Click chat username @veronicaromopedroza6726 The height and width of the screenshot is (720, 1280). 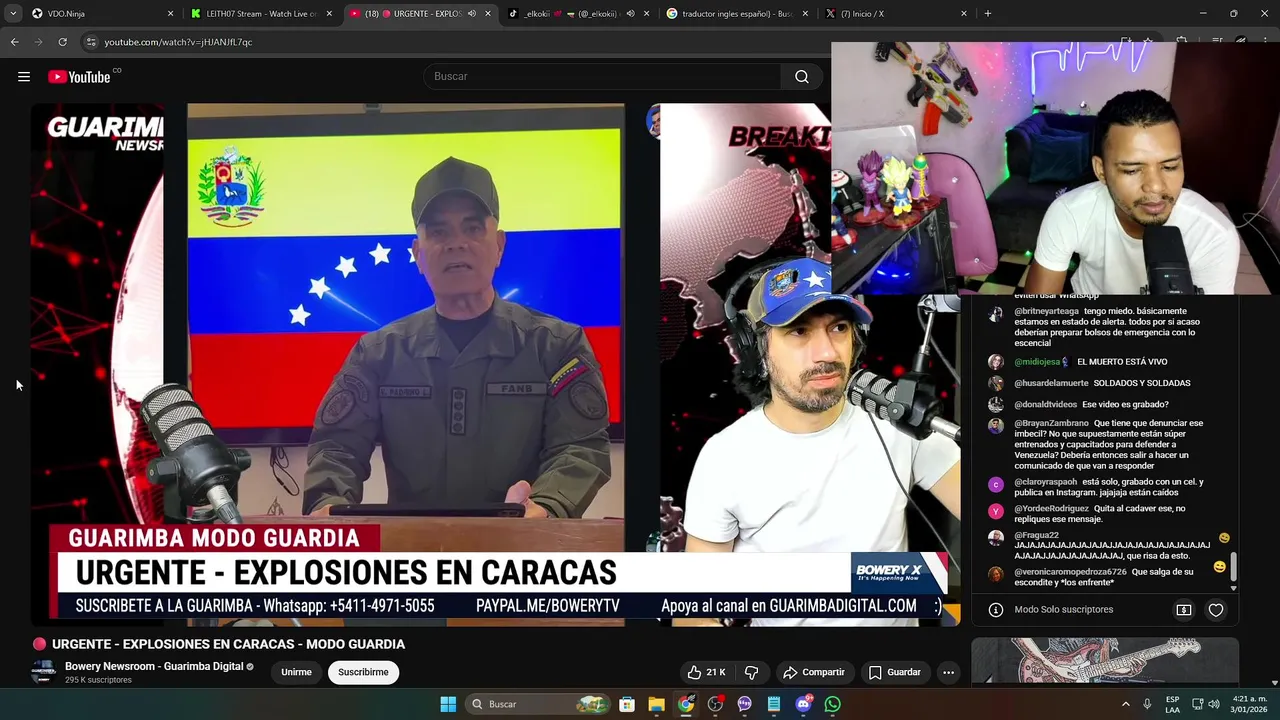(1070, 572)
